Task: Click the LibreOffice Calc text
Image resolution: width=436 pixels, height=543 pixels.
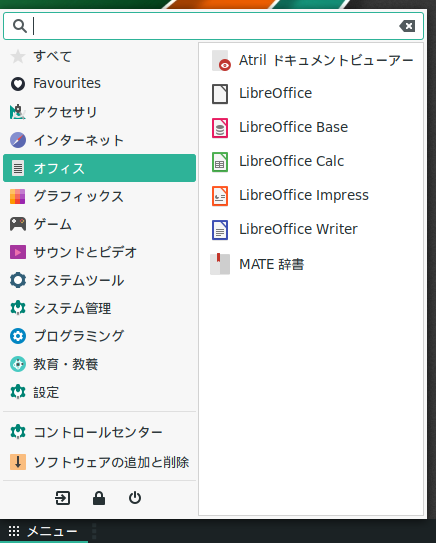Action: tap(291, 161)
